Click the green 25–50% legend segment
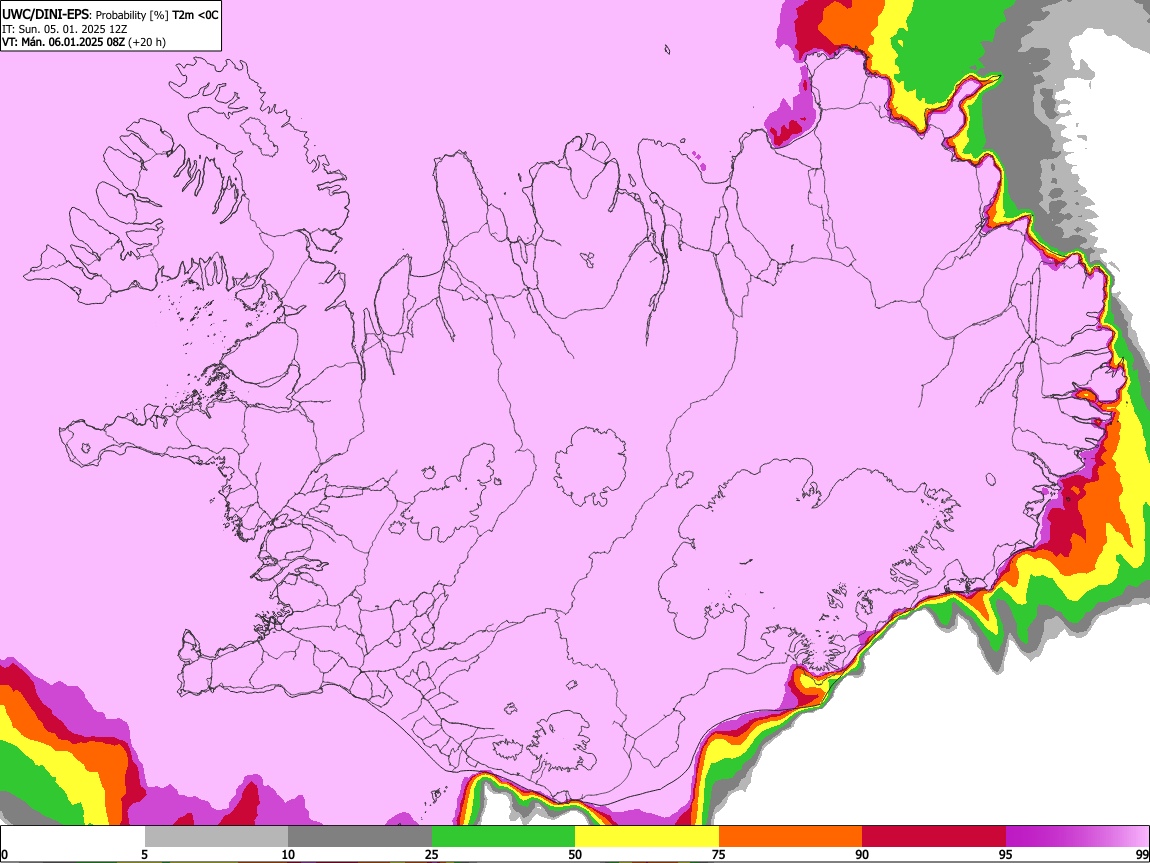The image size is (1150, 863). coord(503,837)
